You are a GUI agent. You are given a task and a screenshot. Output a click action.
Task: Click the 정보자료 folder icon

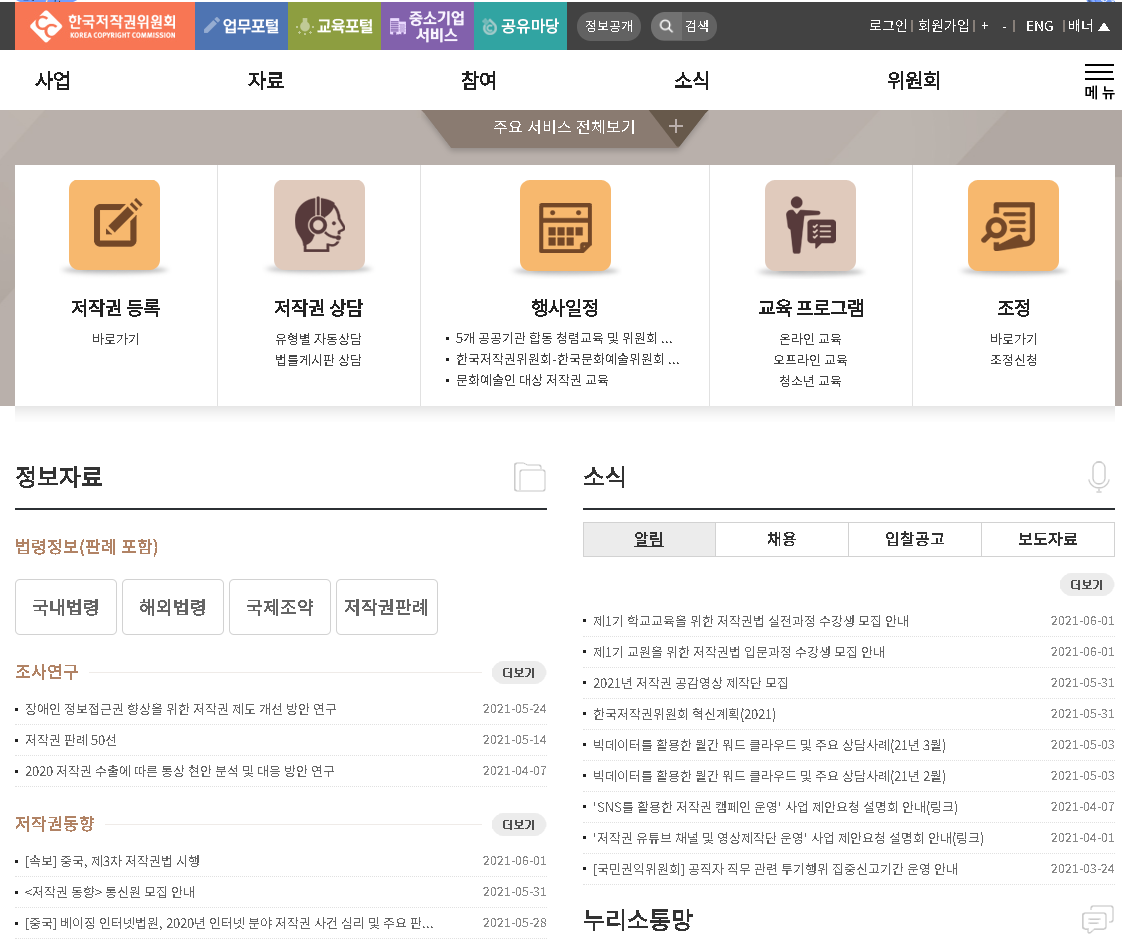point(530,477)
